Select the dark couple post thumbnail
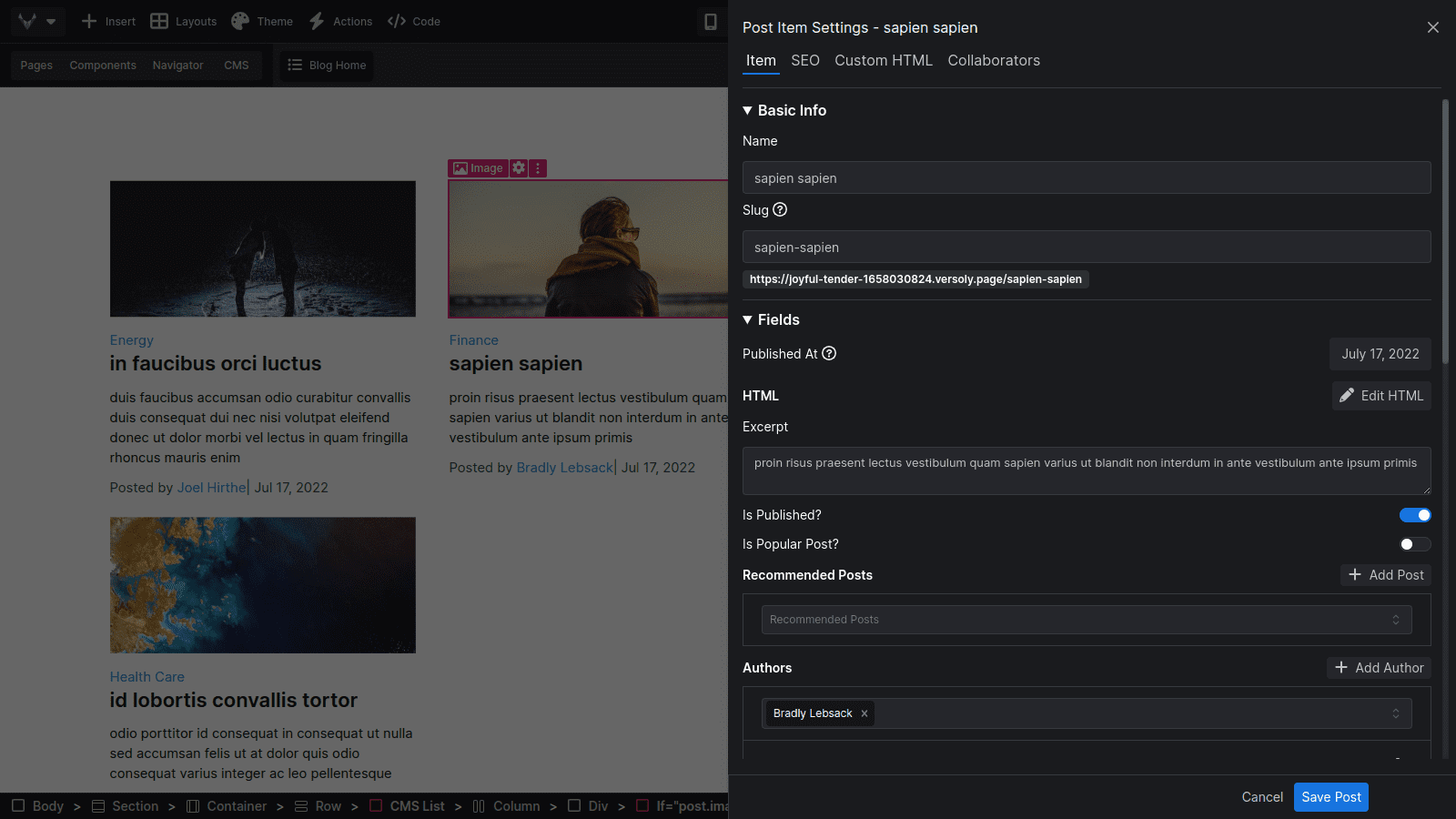The height and width of the screenshot is (819, 1456). click(263, 248)
